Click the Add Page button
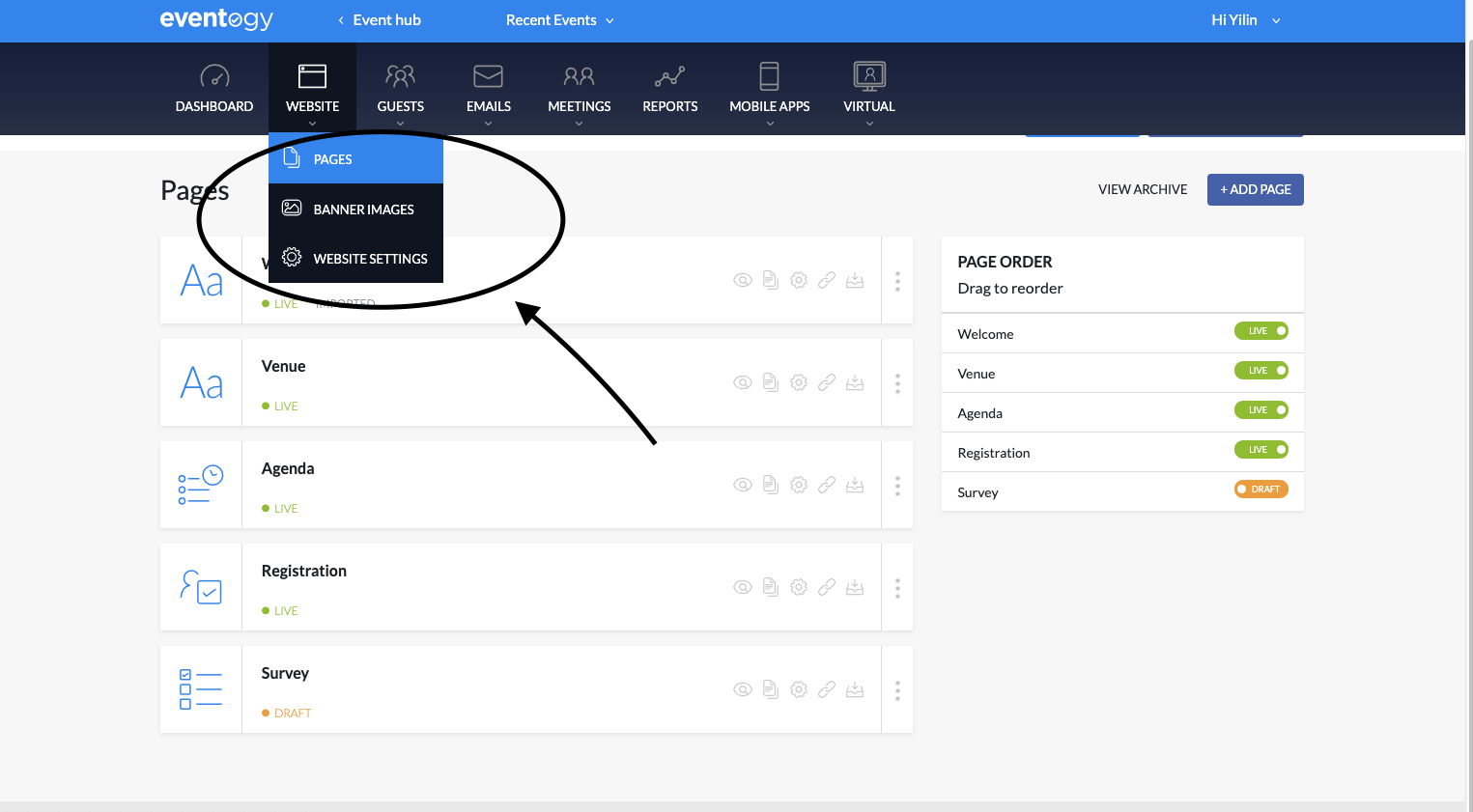Viewport: 1473px width, 812px height. (1255, 189)
